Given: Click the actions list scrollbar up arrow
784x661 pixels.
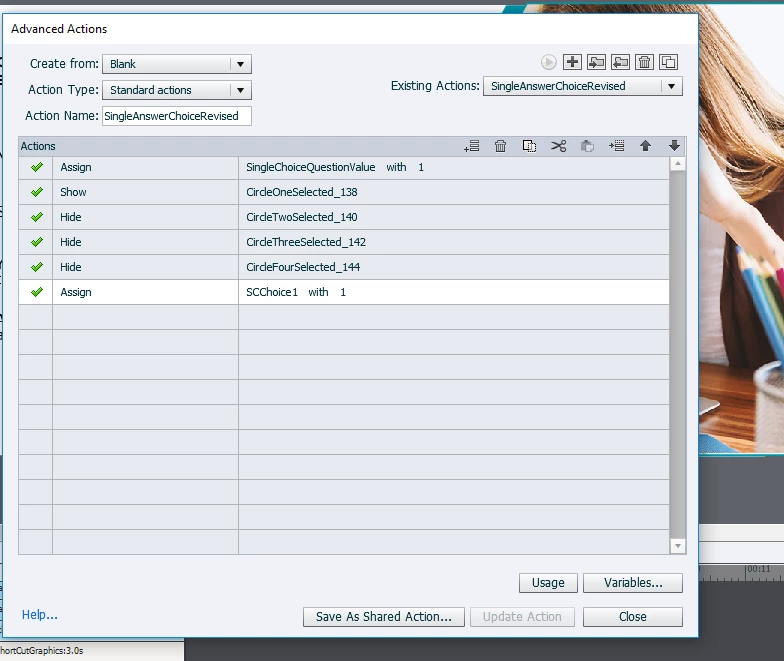Looking at the screenshot, I should (678, 164).
